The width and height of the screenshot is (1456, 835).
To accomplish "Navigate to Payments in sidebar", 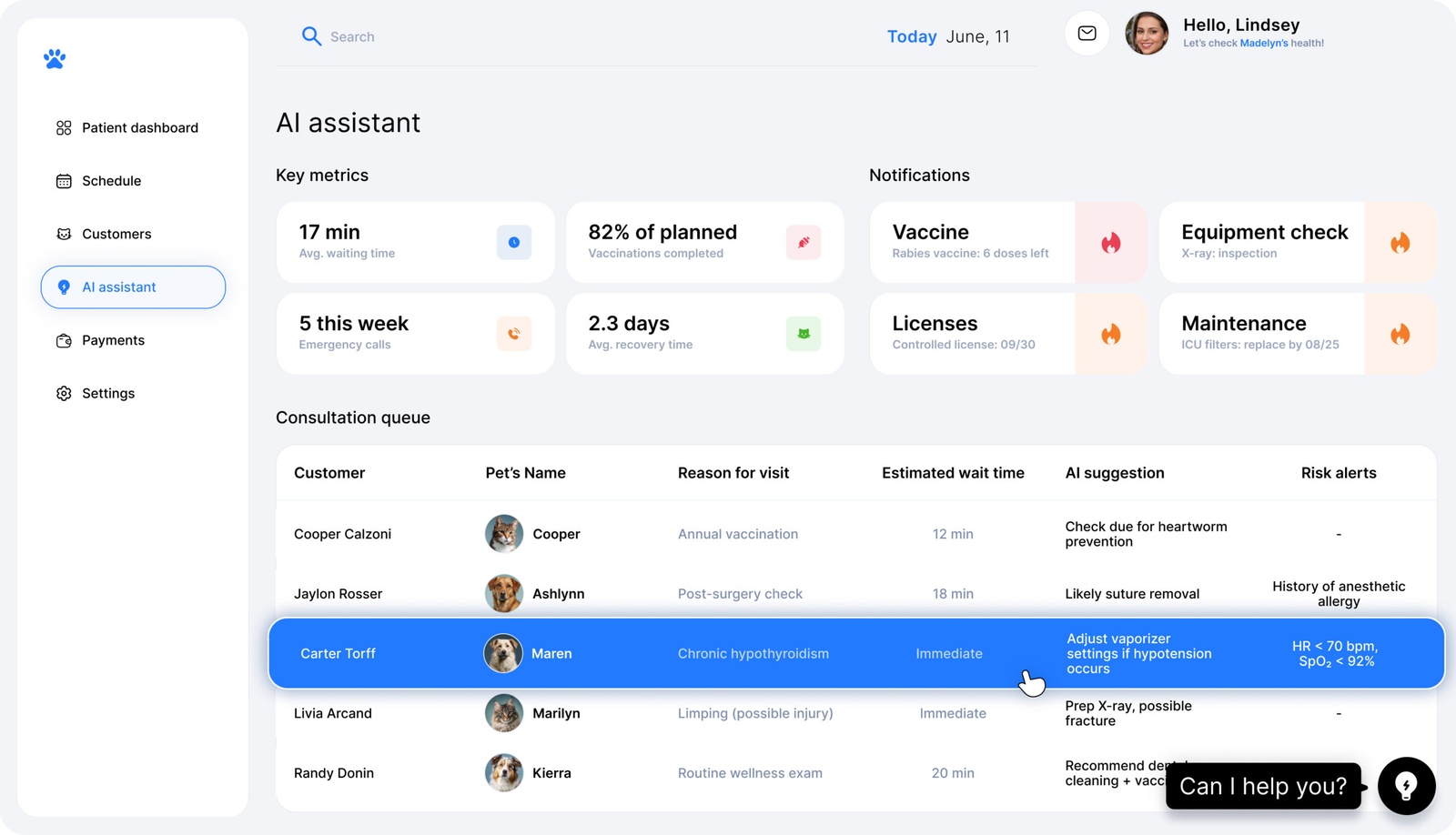I will coord(113,340).
